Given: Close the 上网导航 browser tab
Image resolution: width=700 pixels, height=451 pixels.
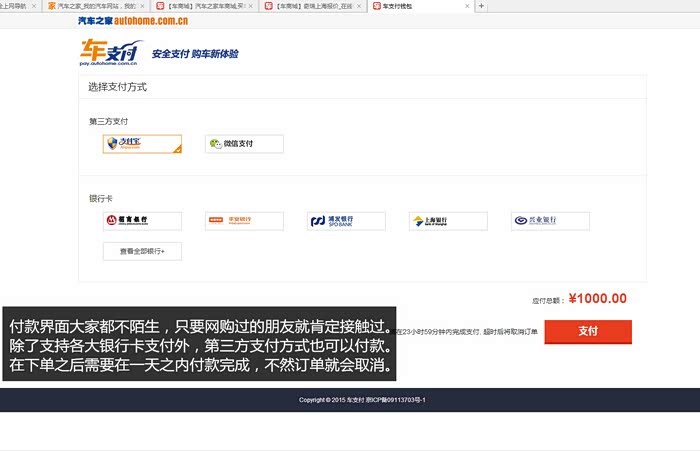Looking at the screenshot, I should 34,6.
